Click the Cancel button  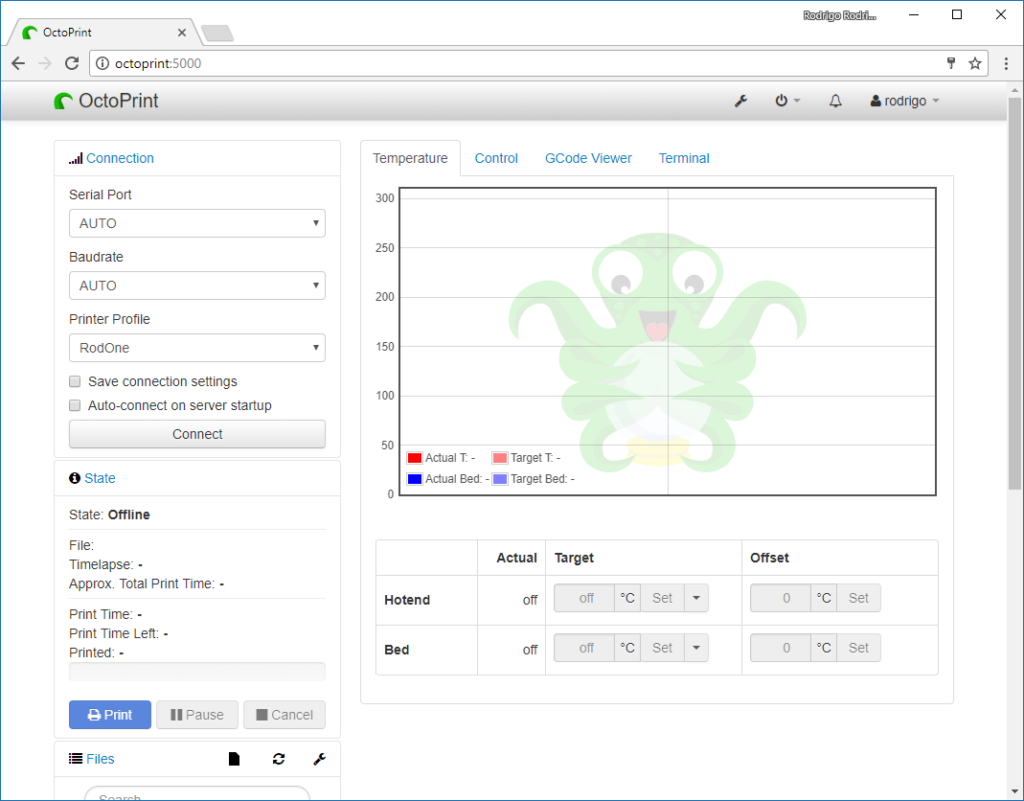(x=284, y=715)
